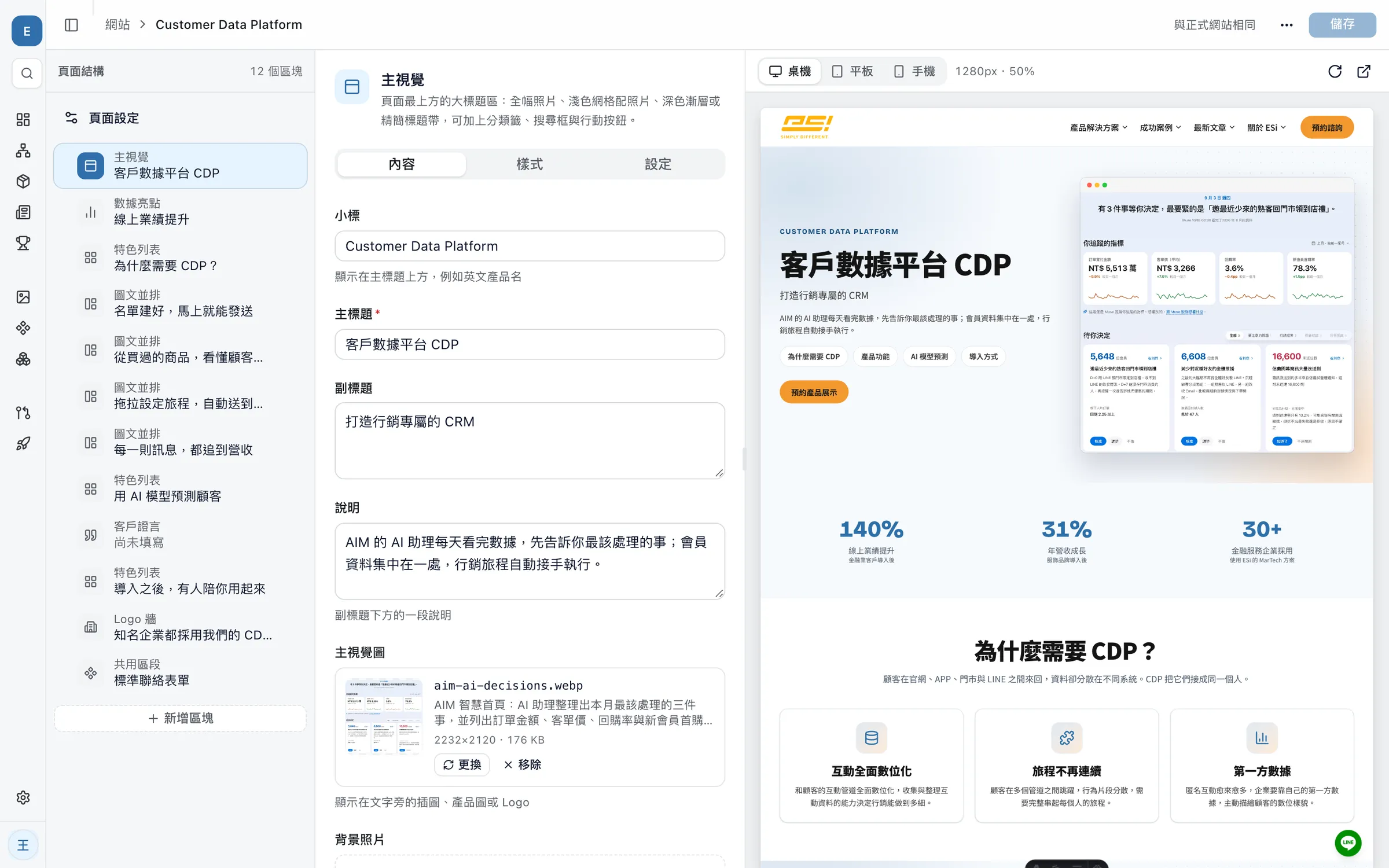
Task: Click the green LINE chat icon in preview
Action: (1348, 843)
